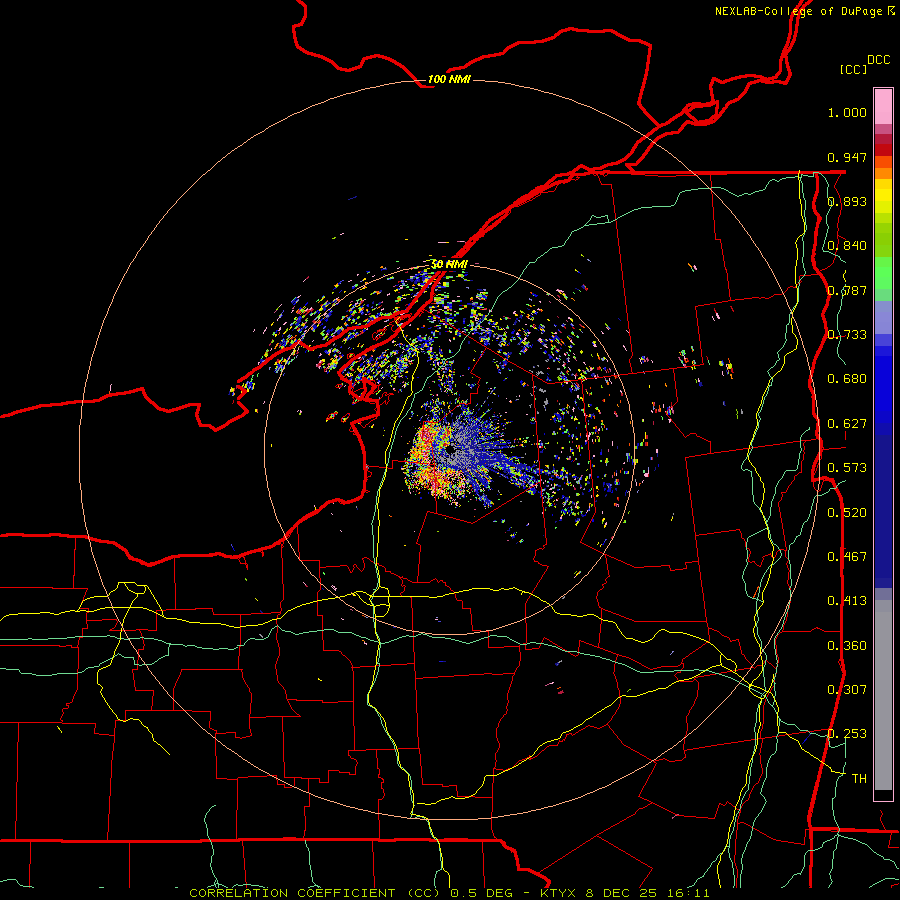Click the black radar site center dot
Screen dimensions: 900x900
[451, 449]
